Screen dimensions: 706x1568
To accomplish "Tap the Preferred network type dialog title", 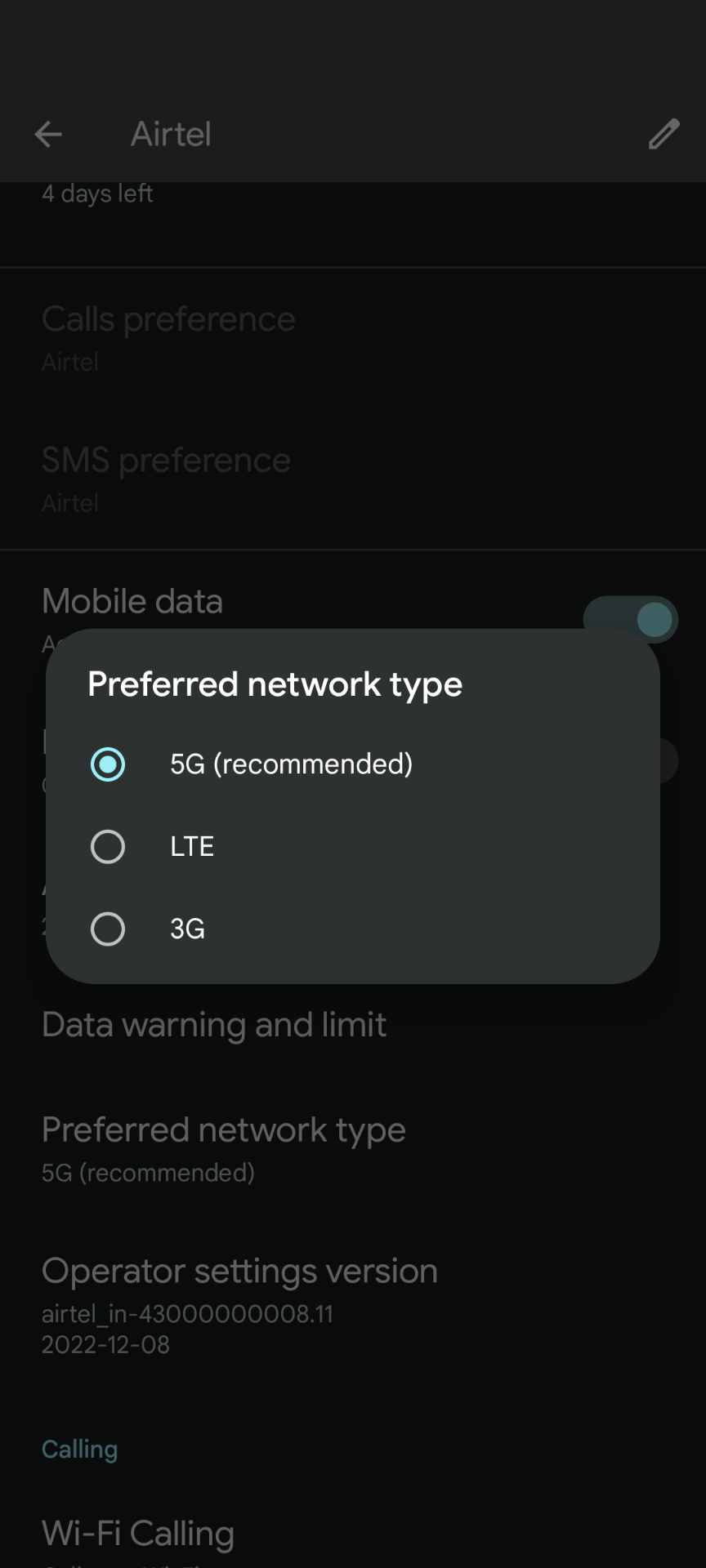I will tap(275, 684).
